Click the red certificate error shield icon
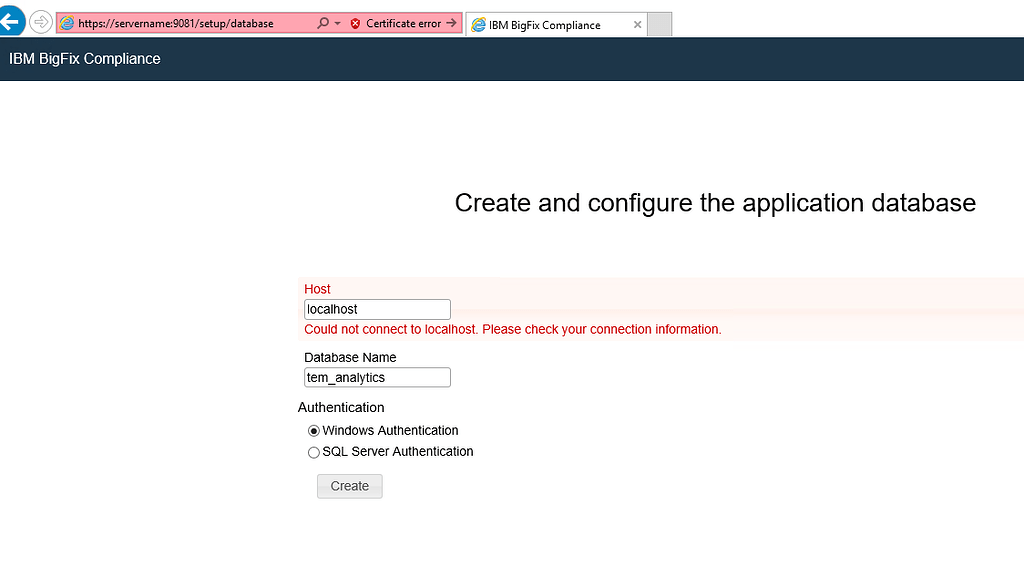This screenshot has width=1024, height=567. 355,24
